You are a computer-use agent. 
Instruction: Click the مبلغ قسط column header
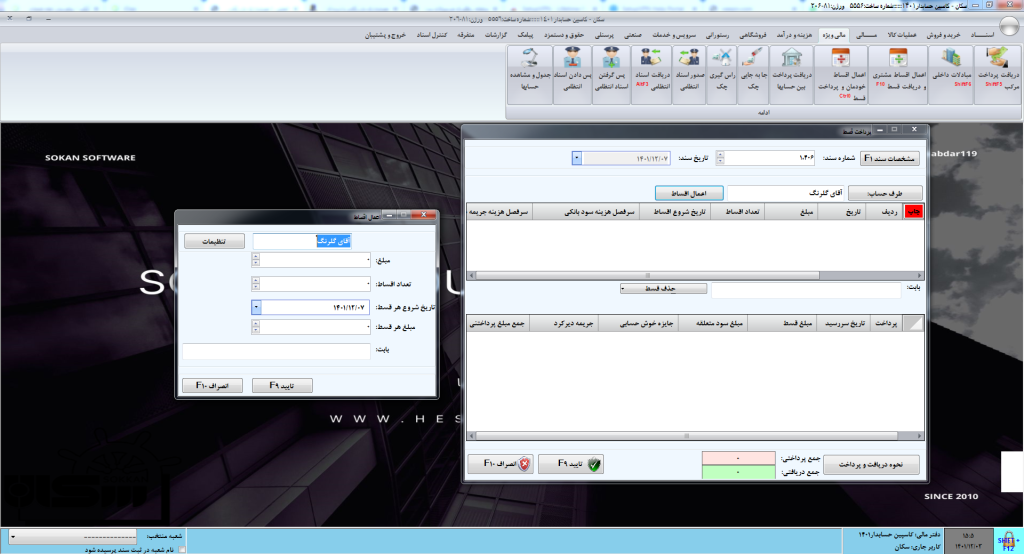coord(782,323)
